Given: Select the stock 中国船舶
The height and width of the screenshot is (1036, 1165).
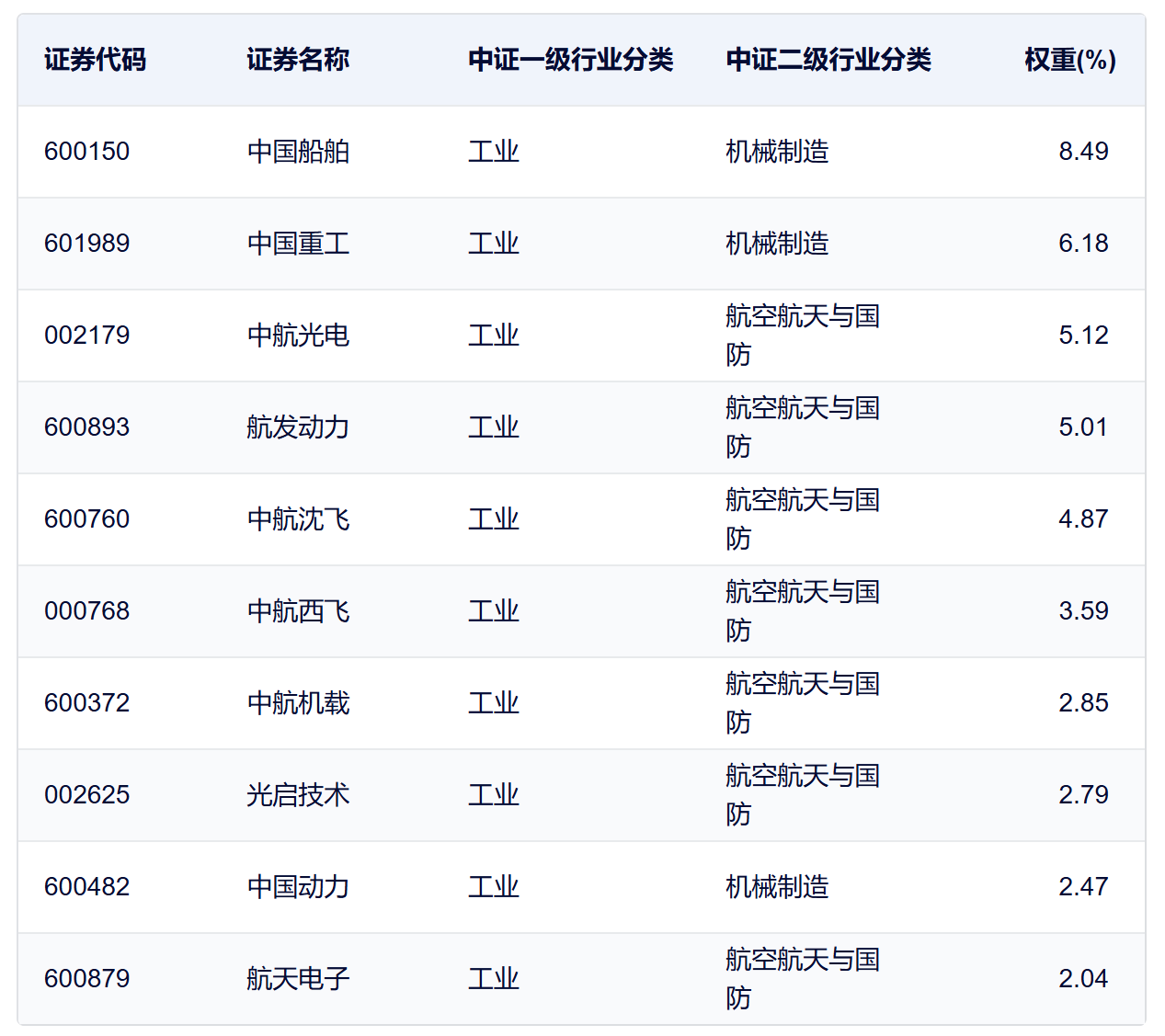Looking at the screenshot, I should click(297, 152).
